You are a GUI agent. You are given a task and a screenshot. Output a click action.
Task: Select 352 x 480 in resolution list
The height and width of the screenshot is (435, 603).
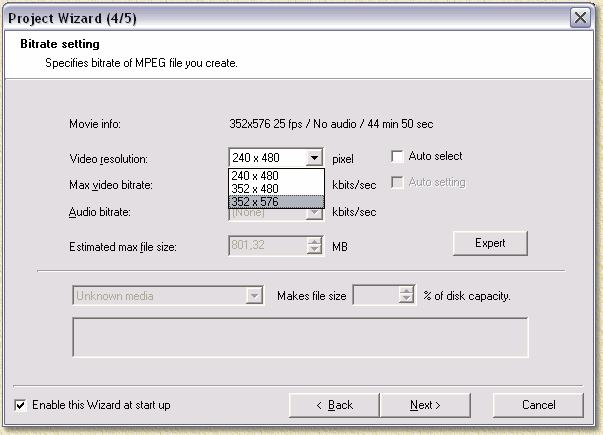pyautogui.click(x=276, y=189)
